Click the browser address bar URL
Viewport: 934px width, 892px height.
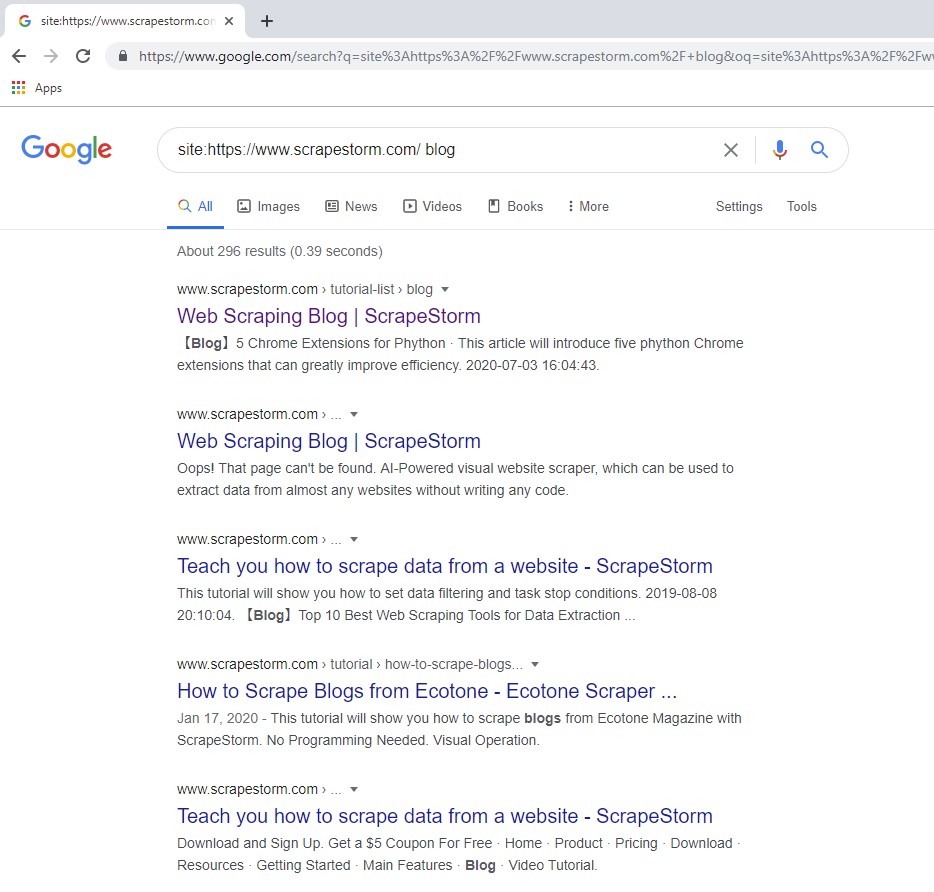535,56
